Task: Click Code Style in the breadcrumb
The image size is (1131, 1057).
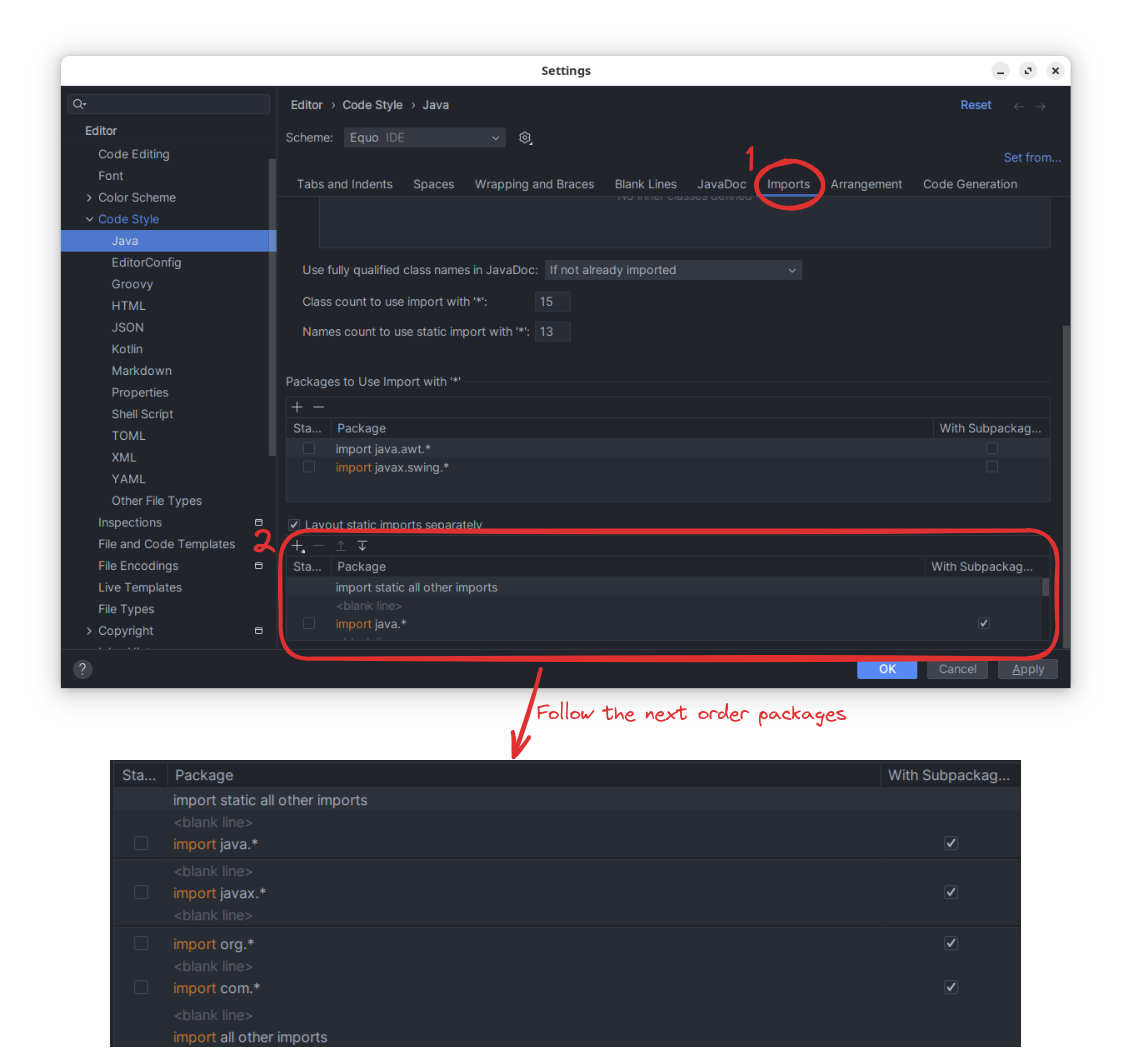Action: (x=372, y=105)
